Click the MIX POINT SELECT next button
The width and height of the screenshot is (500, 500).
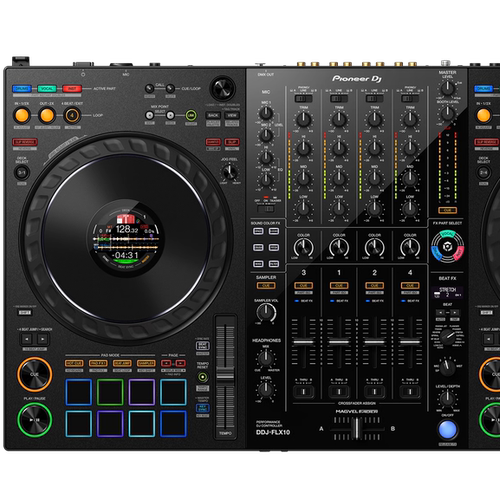pyautogui.click(x=170, y=116)
